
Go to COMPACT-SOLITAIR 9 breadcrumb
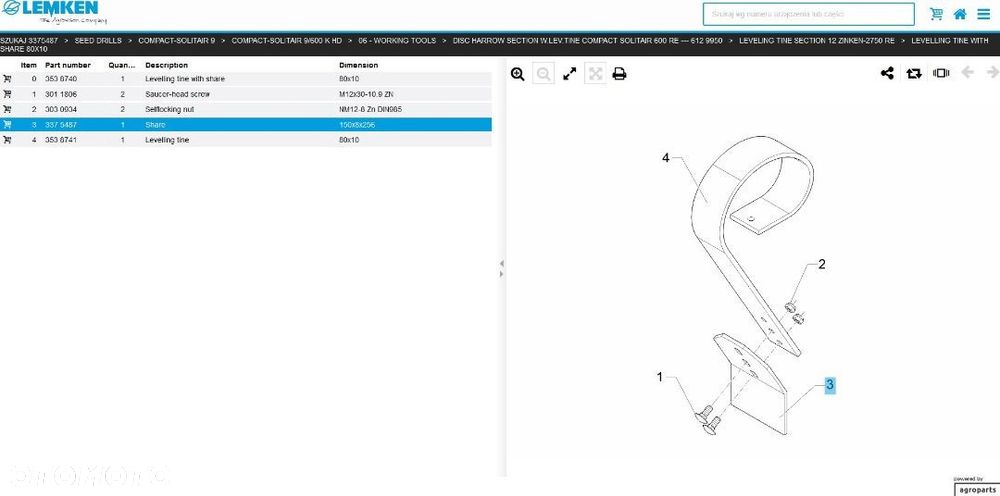[x=177, y=40]
